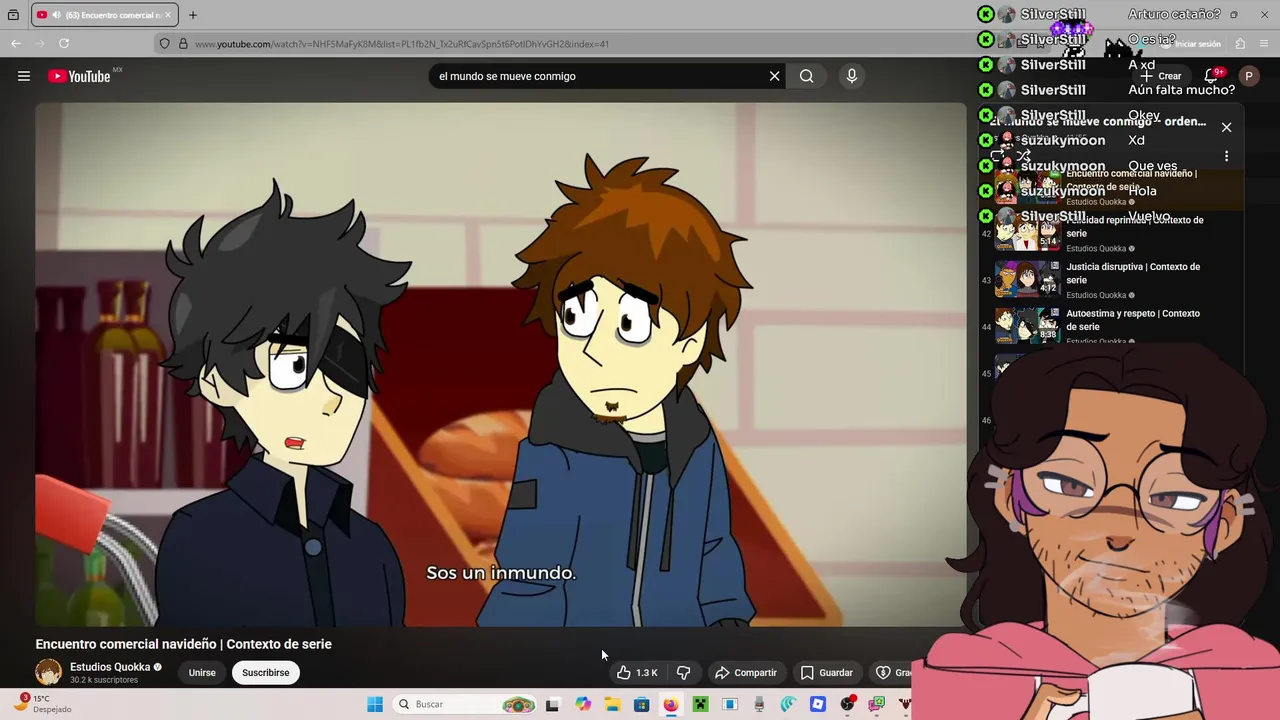Image resolution: width=1280 pixels, height=720 pixels.
Task: Run search with the magnifier button
Action: (807, 76)
